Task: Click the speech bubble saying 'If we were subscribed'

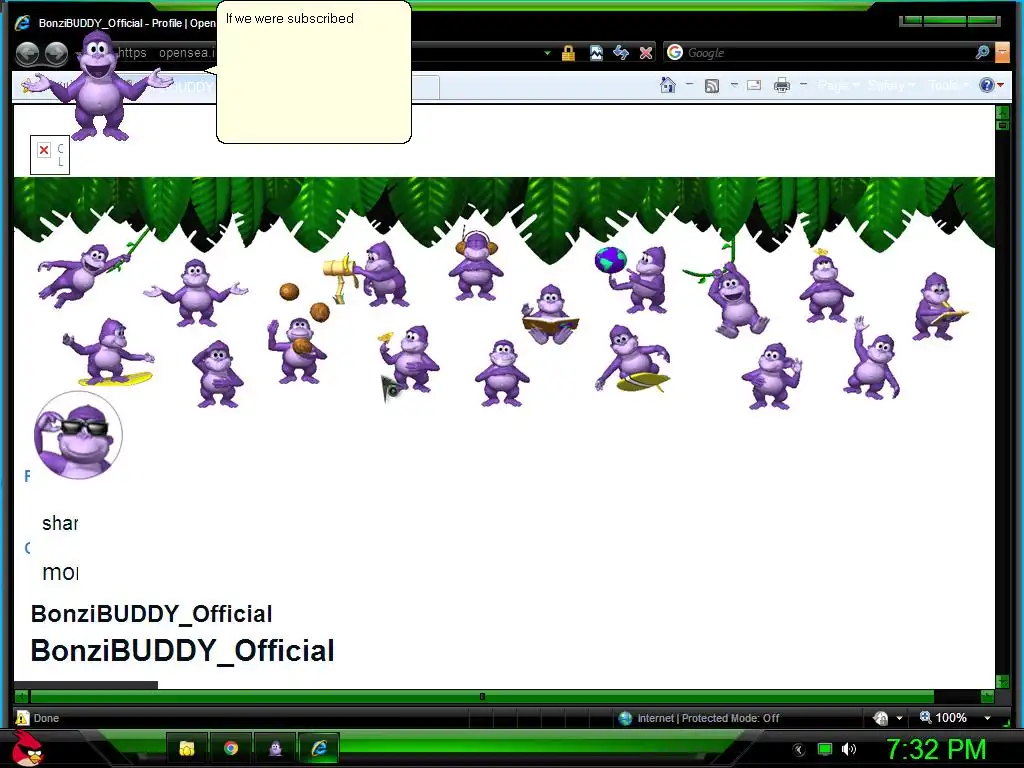Action: tap(313, 72)
